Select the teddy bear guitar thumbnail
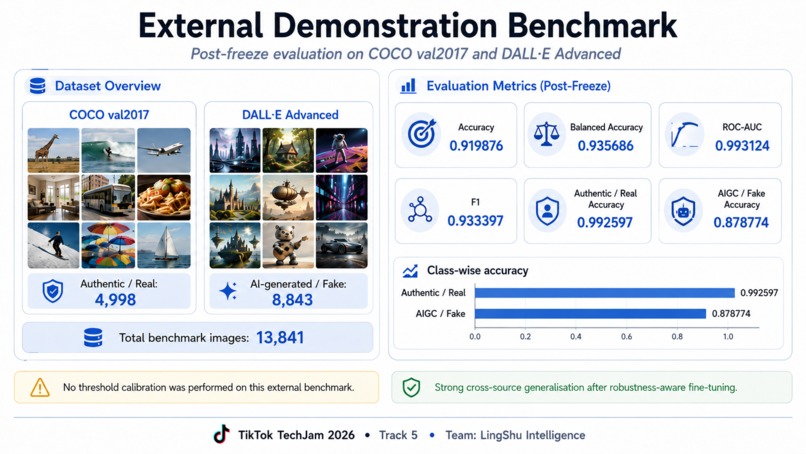 pyautogui.click(x=288, y=245)
